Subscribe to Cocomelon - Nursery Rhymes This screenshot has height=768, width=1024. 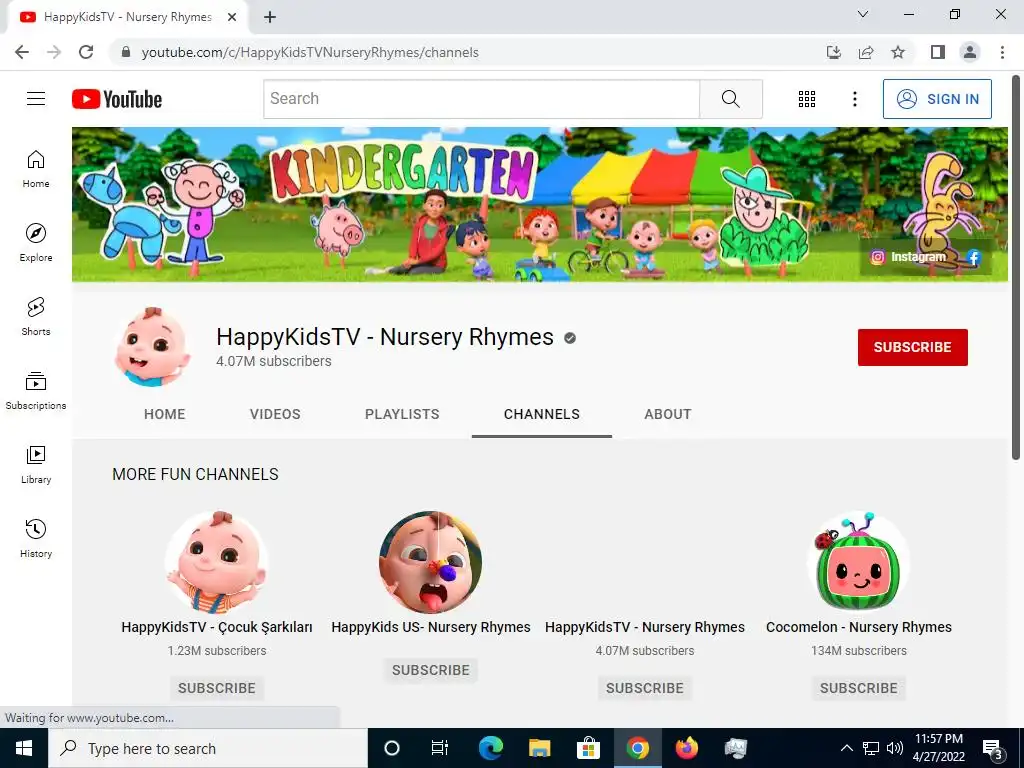click(859, 688)
